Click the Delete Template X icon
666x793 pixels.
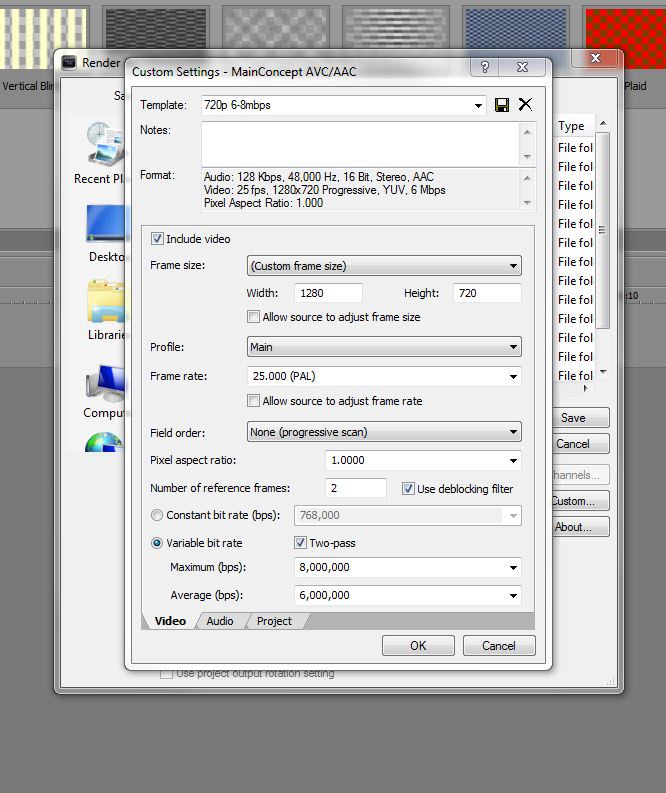click(525, 105)
